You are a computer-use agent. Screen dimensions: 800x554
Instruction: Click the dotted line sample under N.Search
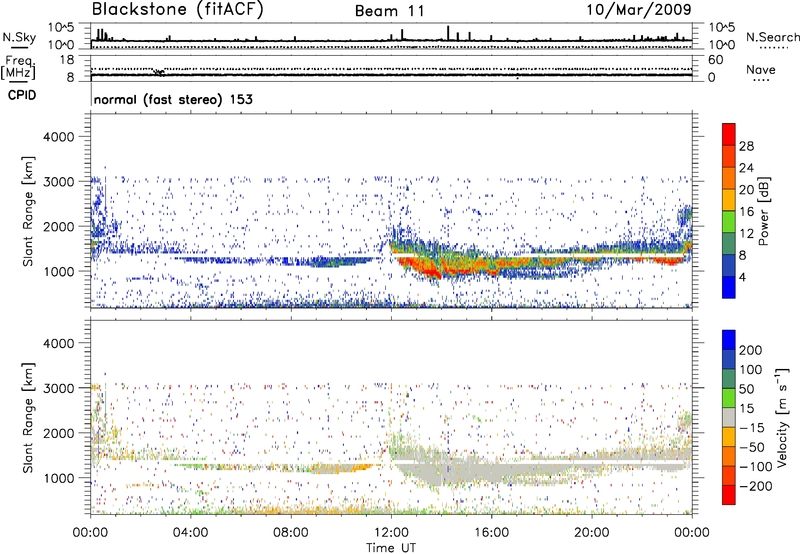tap(773, 48)
